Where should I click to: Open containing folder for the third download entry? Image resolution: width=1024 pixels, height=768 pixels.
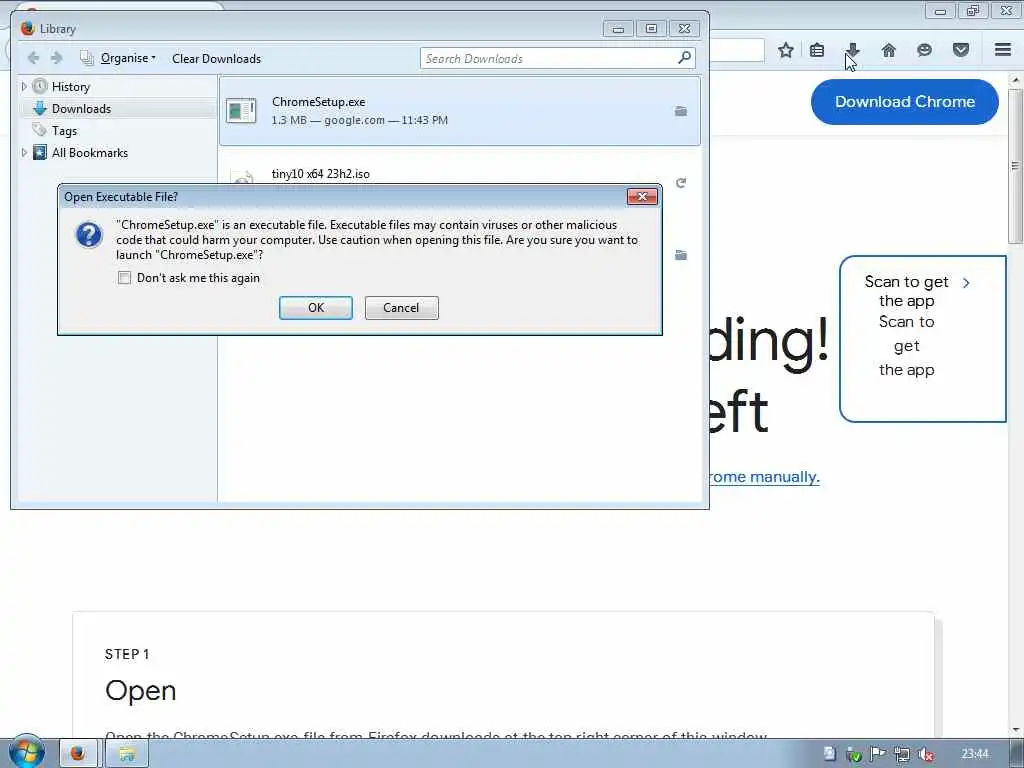coord(680,255)
